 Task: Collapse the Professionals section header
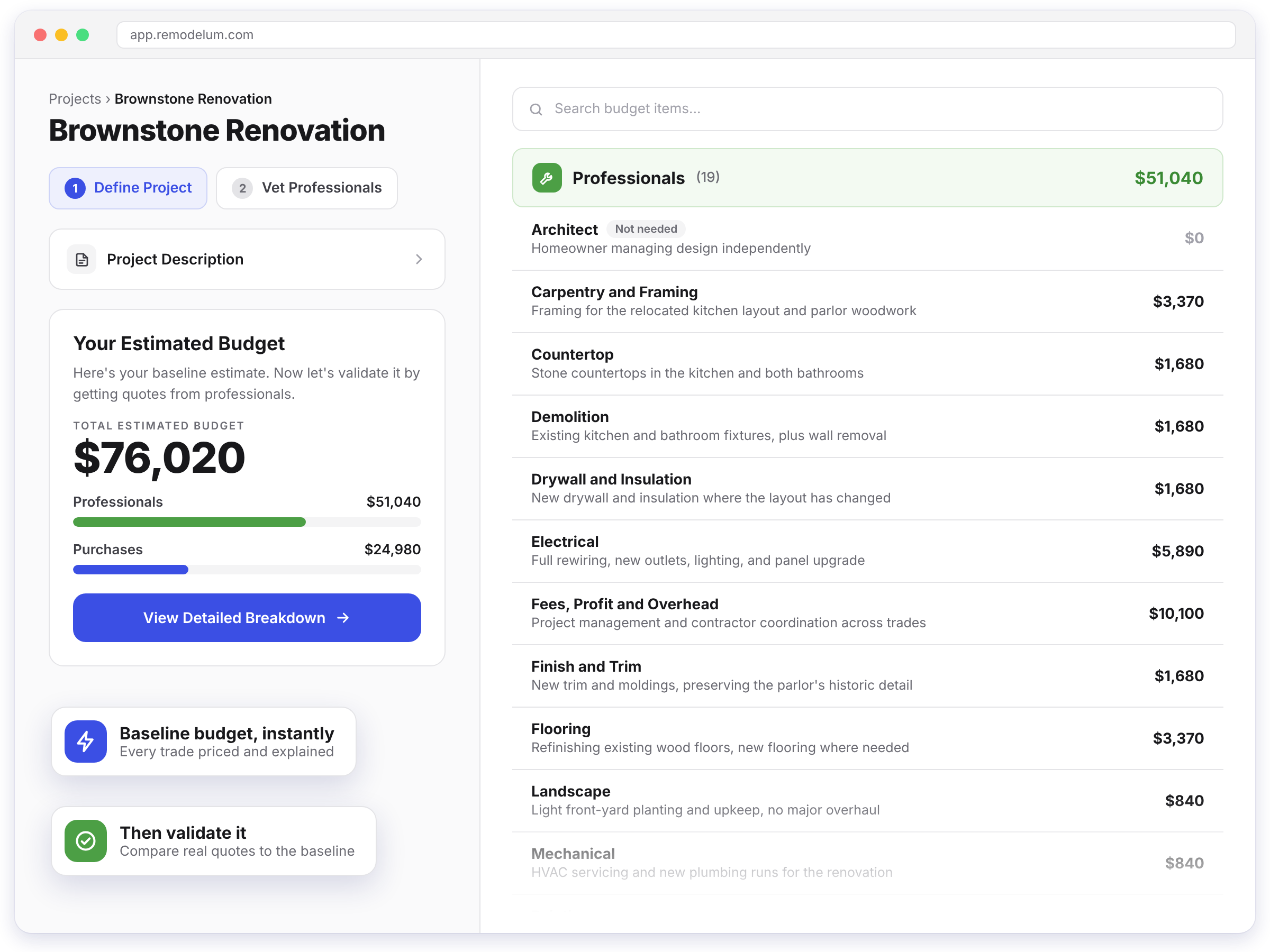(867, 178)
